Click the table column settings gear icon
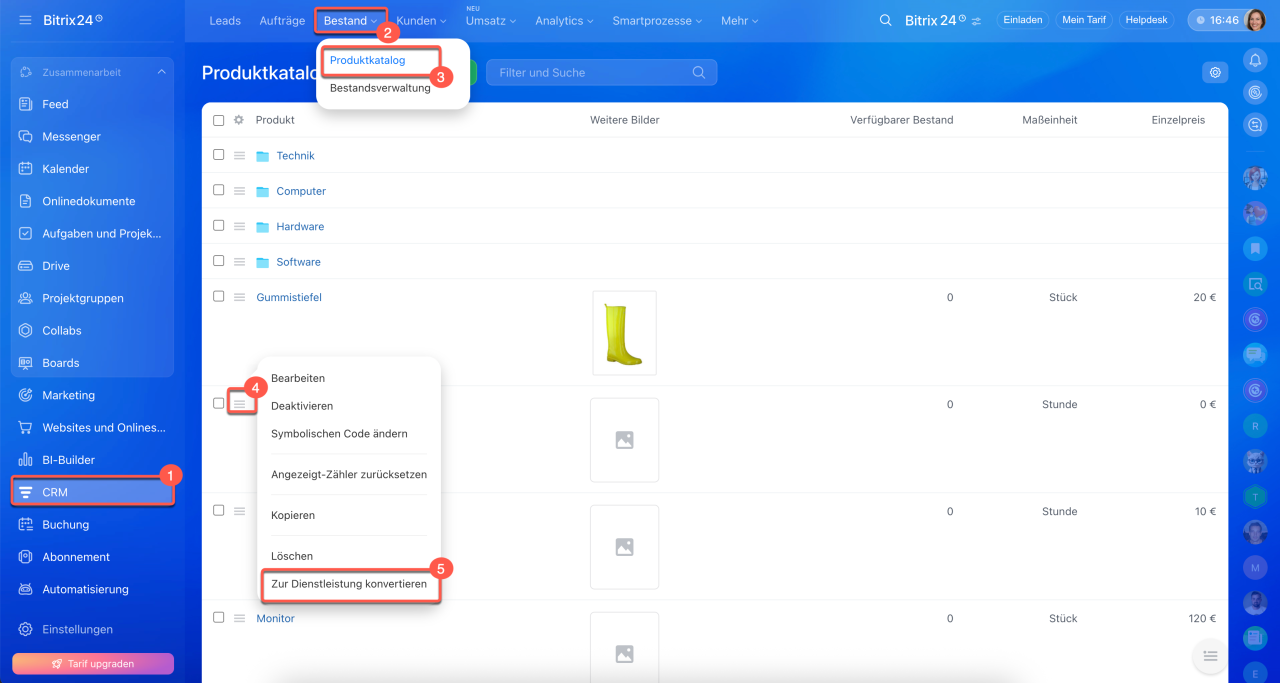 click(239, 120)
